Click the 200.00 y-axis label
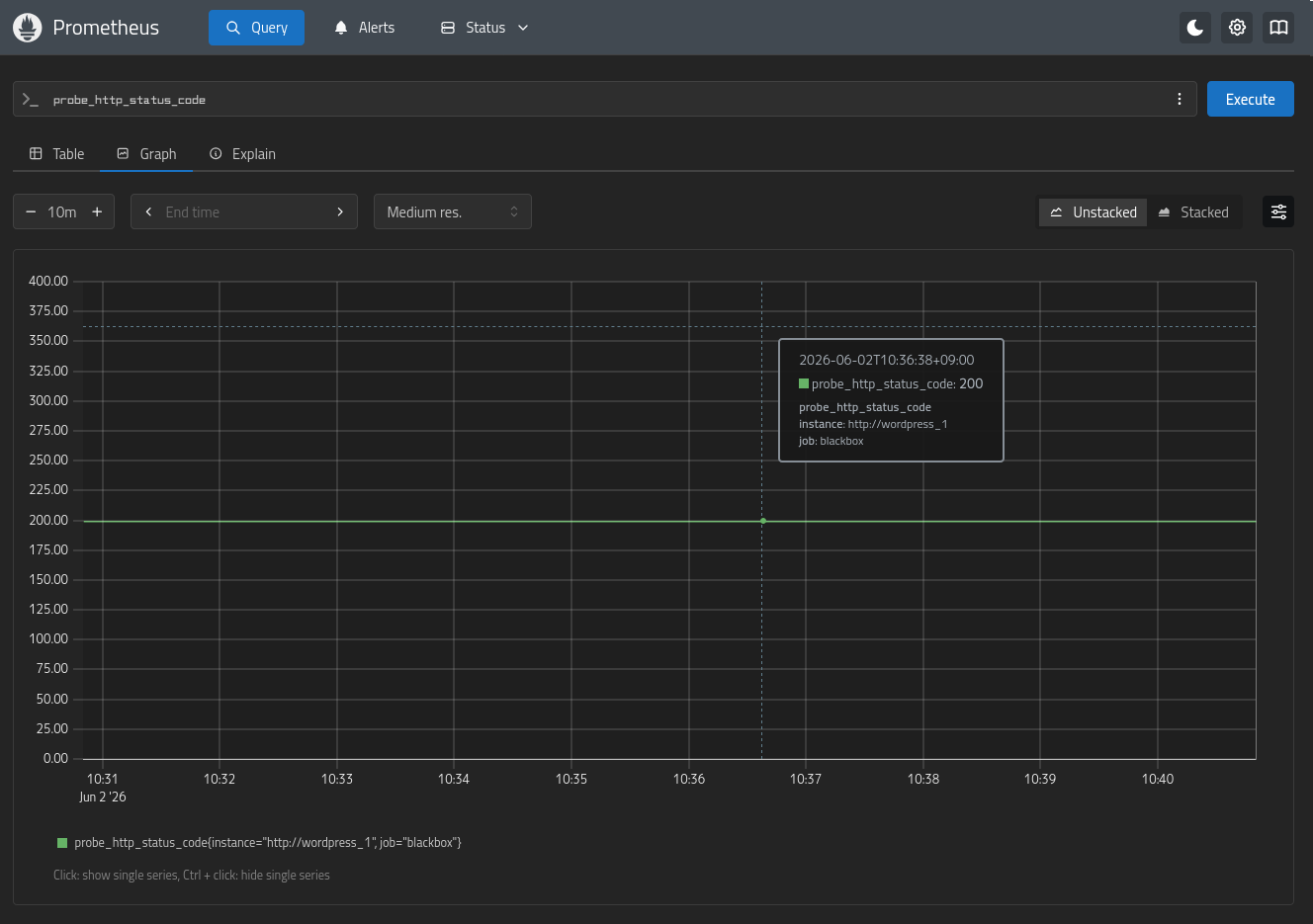 pos(48,520)
